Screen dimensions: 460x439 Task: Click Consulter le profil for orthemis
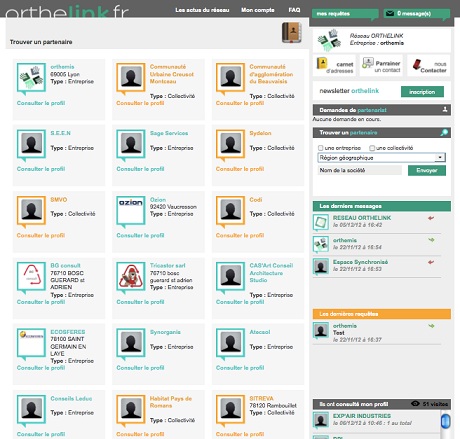pyautogui.click(x=41, y=103)
